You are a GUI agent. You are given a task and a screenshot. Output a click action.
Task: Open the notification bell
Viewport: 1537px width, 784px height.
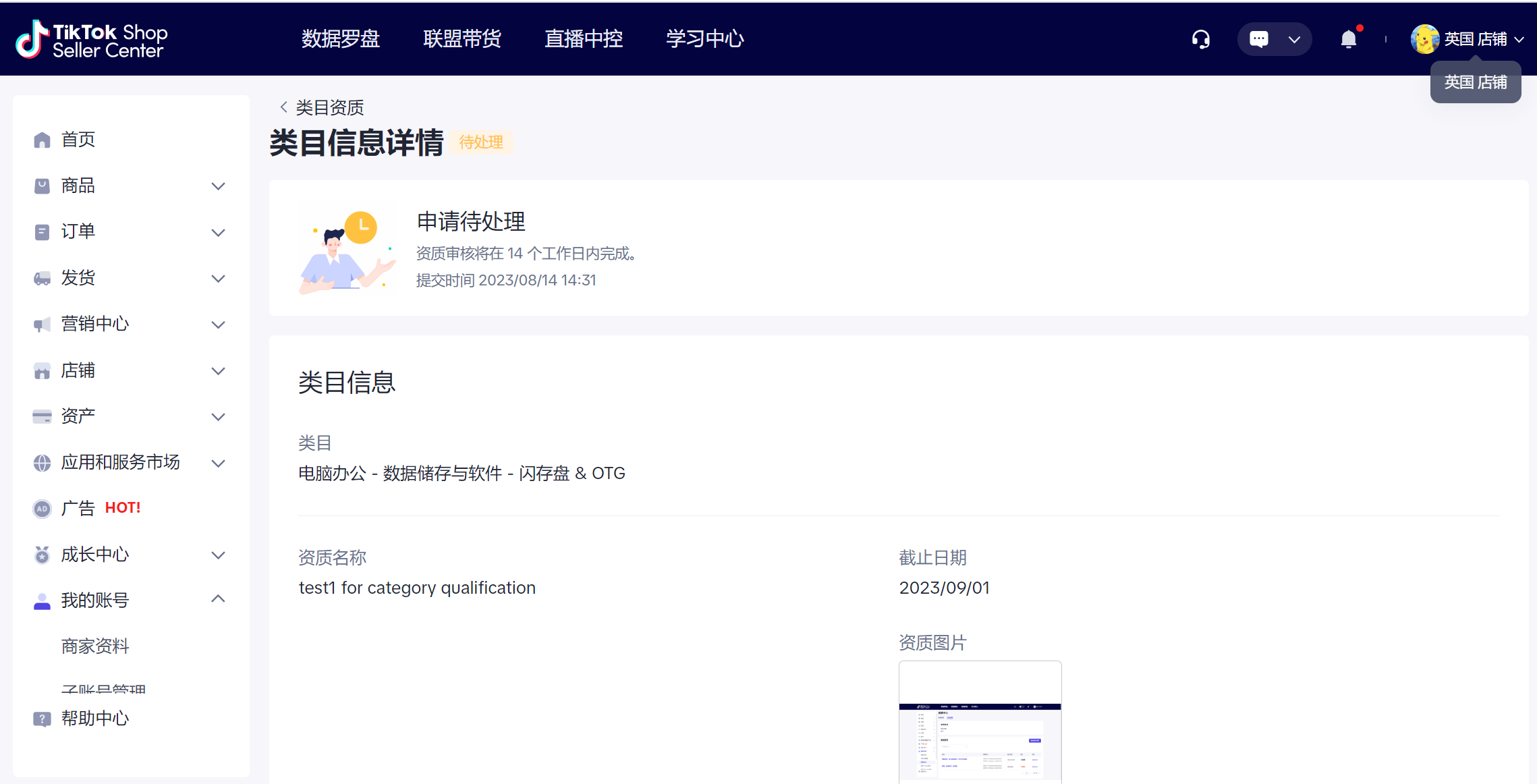pyautogui.click(x=1348, y=39)
